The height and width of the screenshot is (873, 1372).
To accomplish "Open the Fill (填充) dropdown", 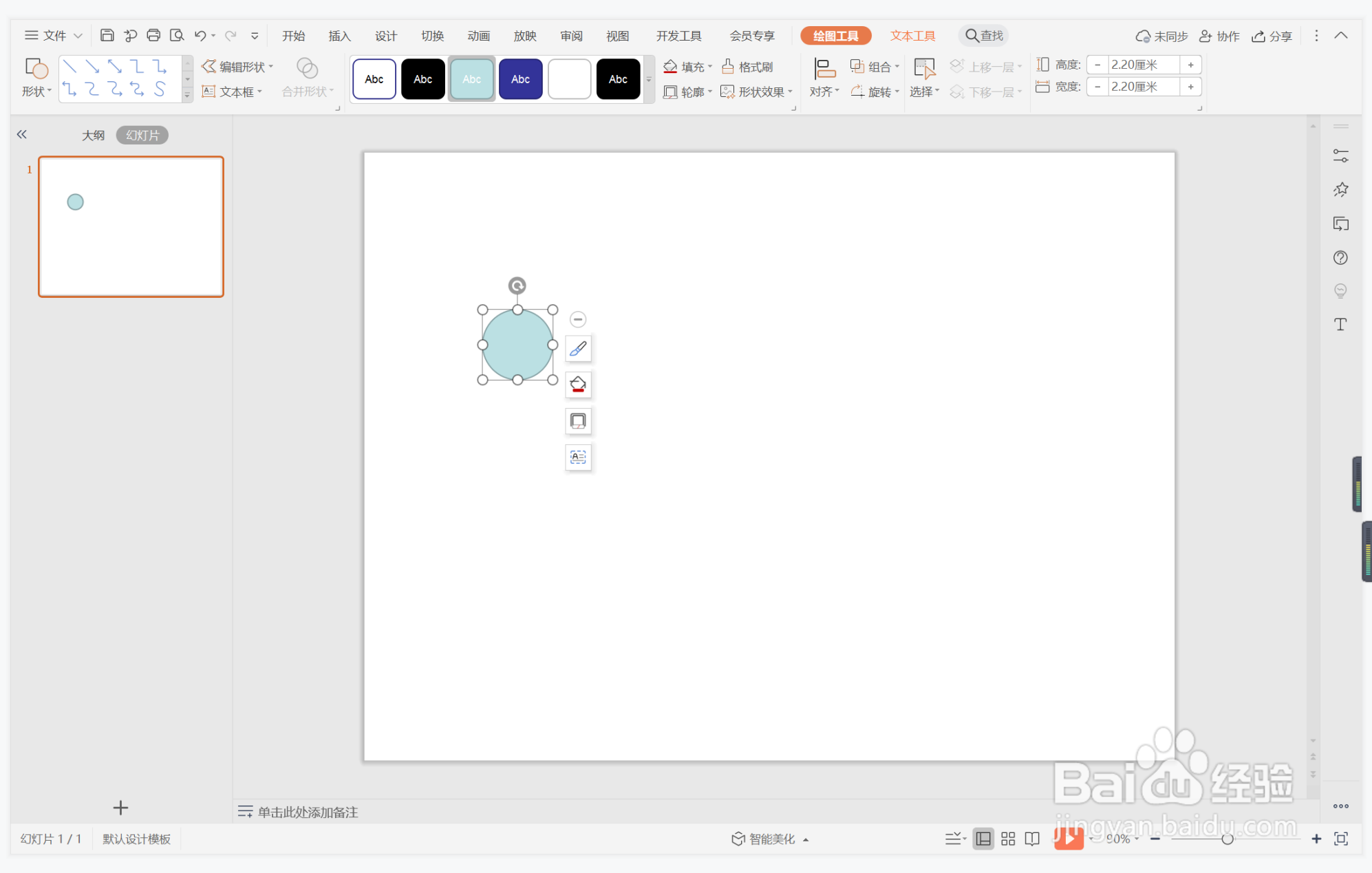I will click(x=687, y=67).
